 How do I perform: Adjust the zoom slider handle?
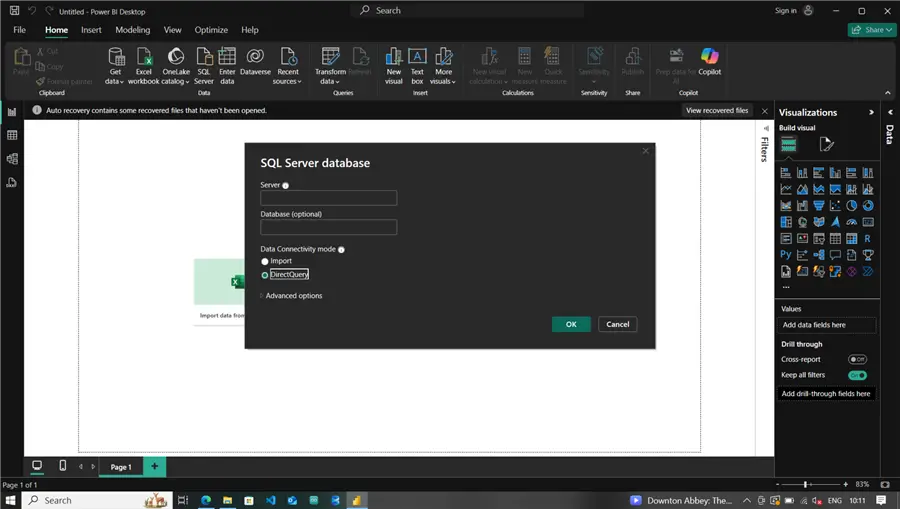click(x=805, y=485)
